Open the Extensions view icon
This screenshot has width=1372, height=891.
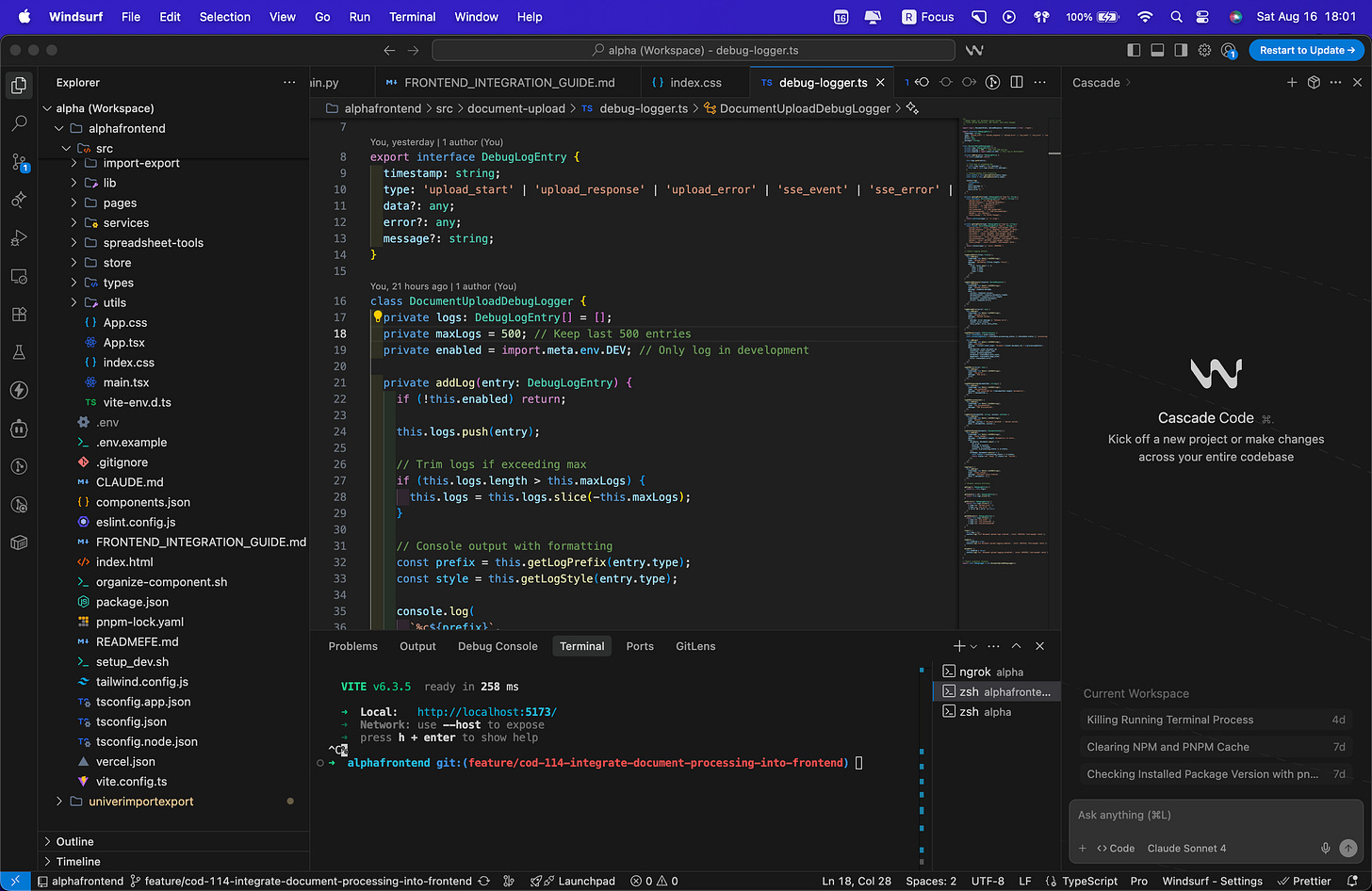click(x=19, y=315)
